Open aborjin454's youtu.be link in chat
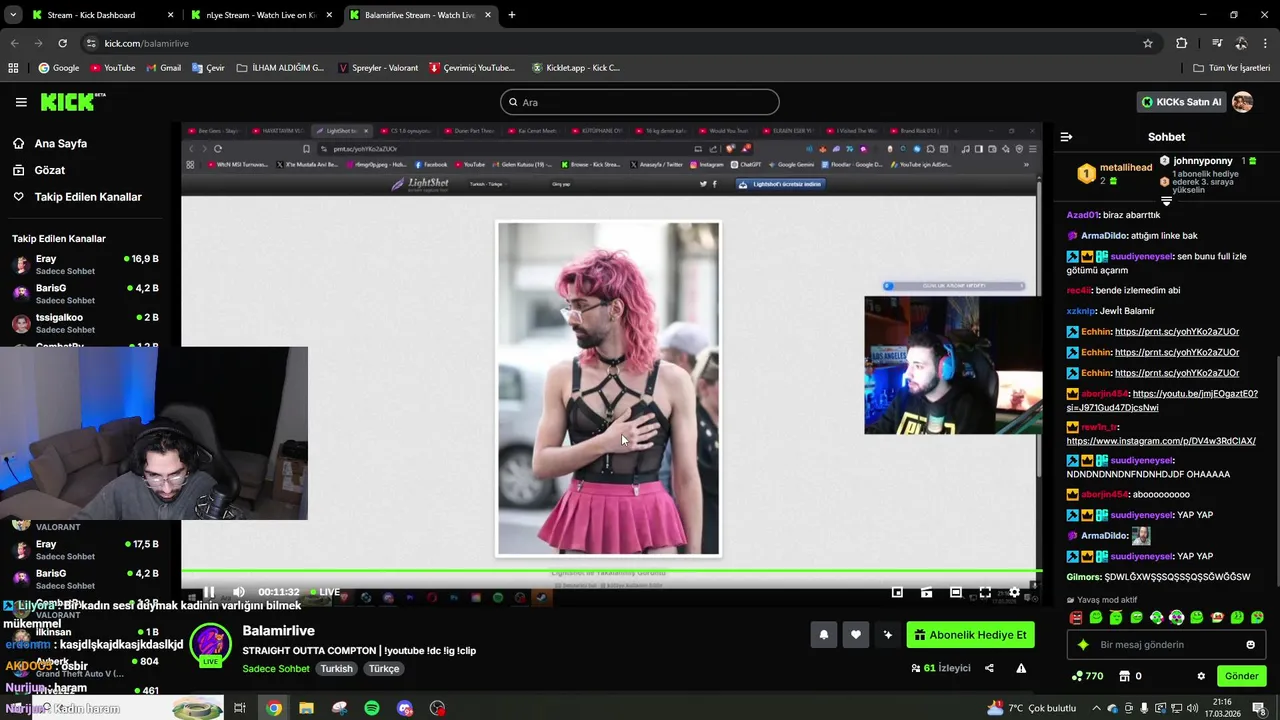Screen dimensions: 1280x720 1163,400
